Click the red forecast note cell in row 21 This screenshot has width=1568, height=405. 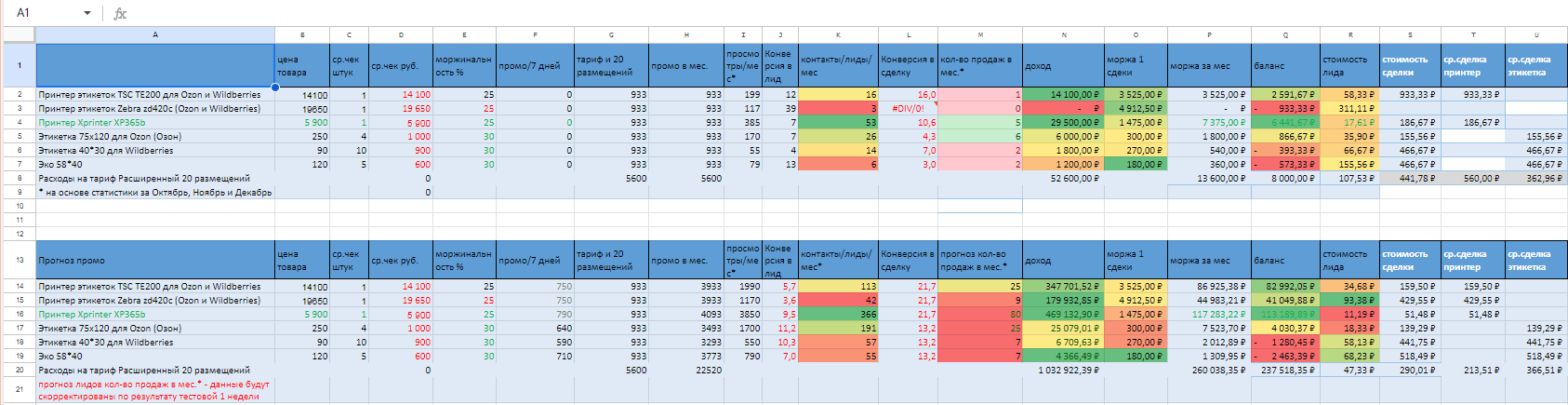(155, 390)
